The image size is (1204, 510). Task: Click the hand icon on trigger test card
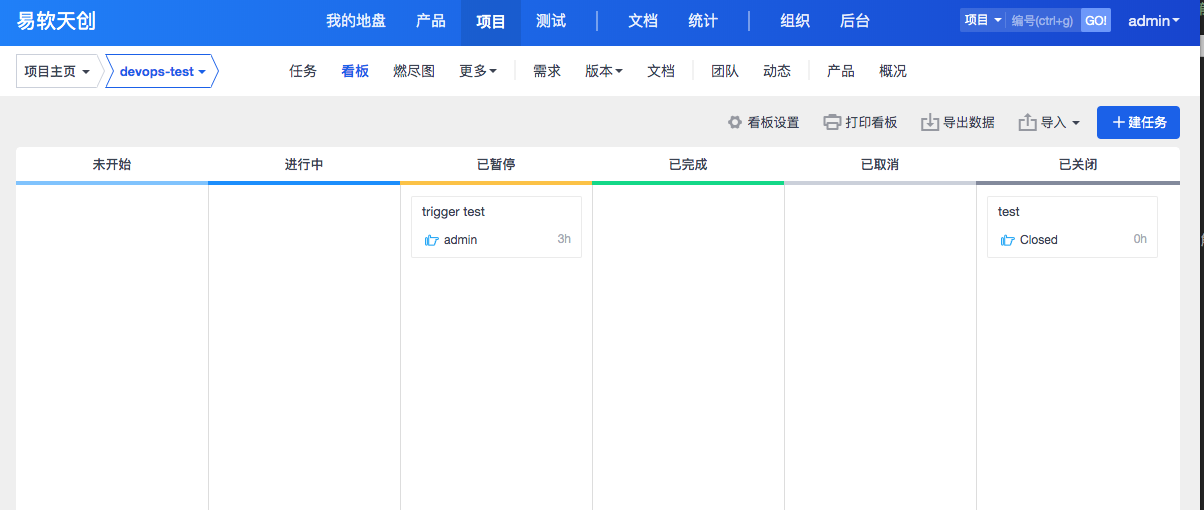click(x=432, y=240)
